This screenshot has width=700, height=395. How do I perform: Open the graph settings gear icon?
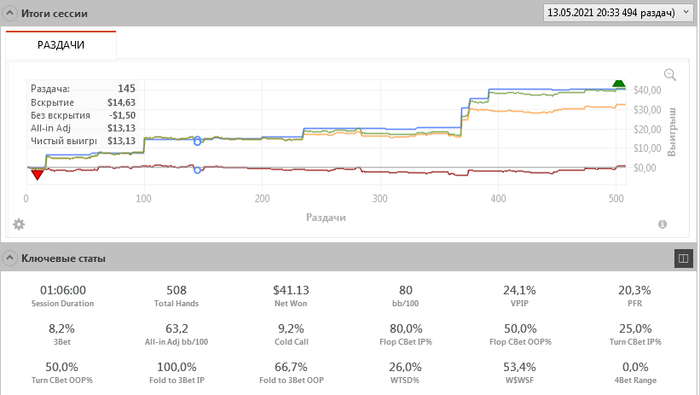point(19,224)
